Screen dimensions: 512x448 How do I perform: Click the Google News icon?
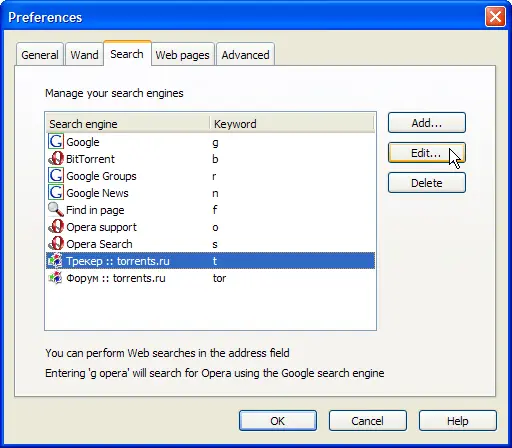[x=56, y=192]
